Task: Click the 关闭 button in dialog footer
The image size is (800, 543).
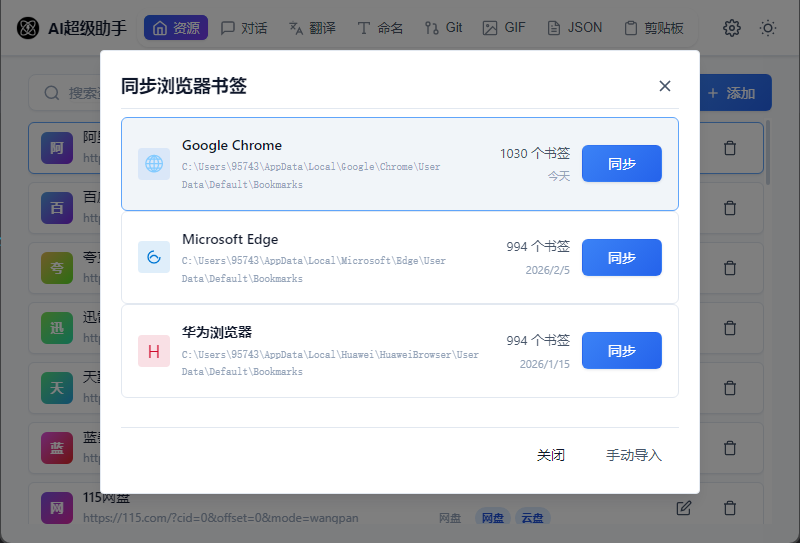Action: (551, 455)
